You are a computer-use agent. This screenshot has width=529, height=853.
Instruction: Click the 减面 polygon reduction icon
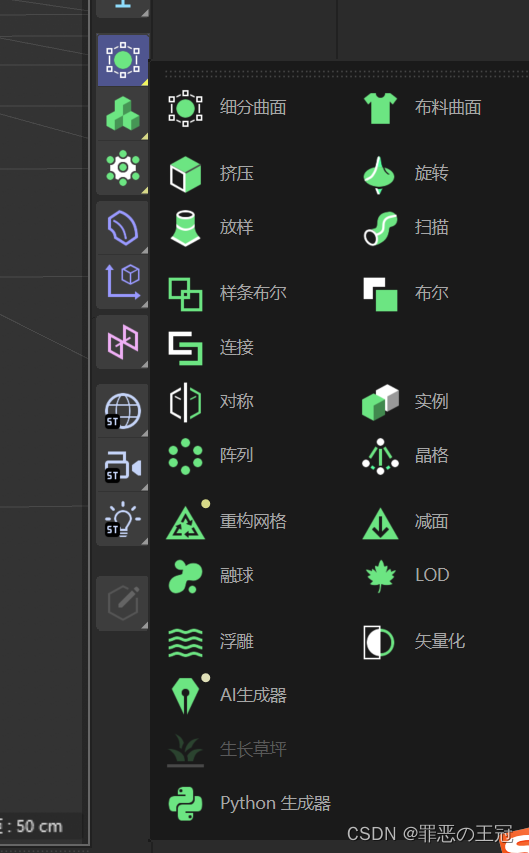click(380, 523)
